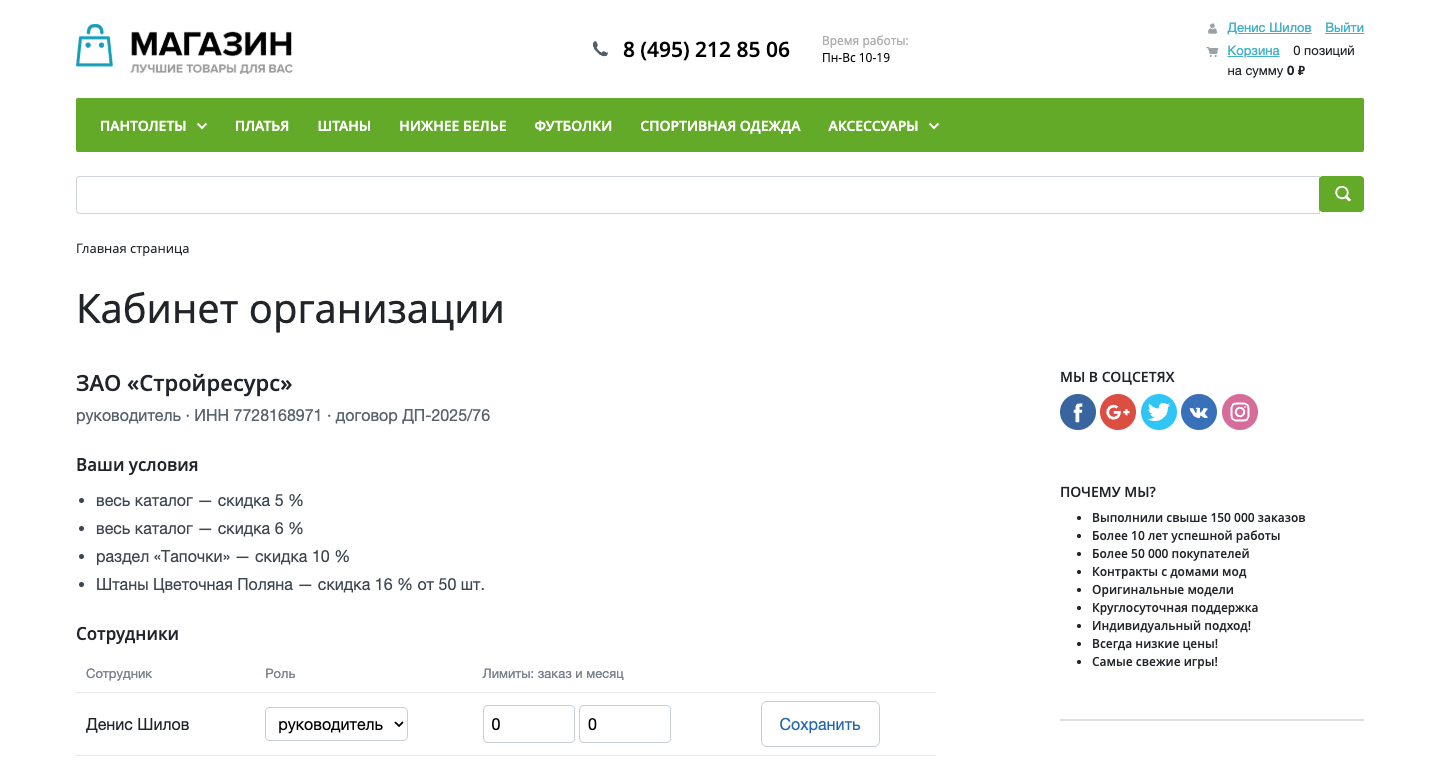Screen dimensions: 1440x760
Task: Click the Кабинет организации page heading
Action: 290,309
